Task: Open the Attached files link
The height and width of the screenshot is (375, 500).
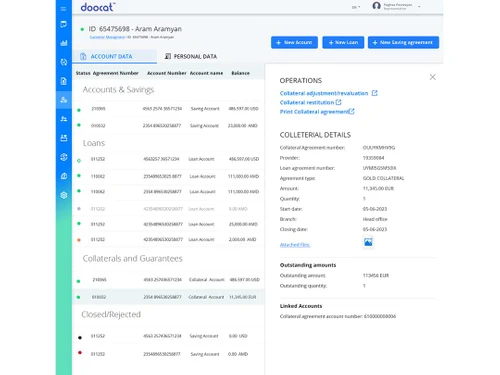Action: 295,245
